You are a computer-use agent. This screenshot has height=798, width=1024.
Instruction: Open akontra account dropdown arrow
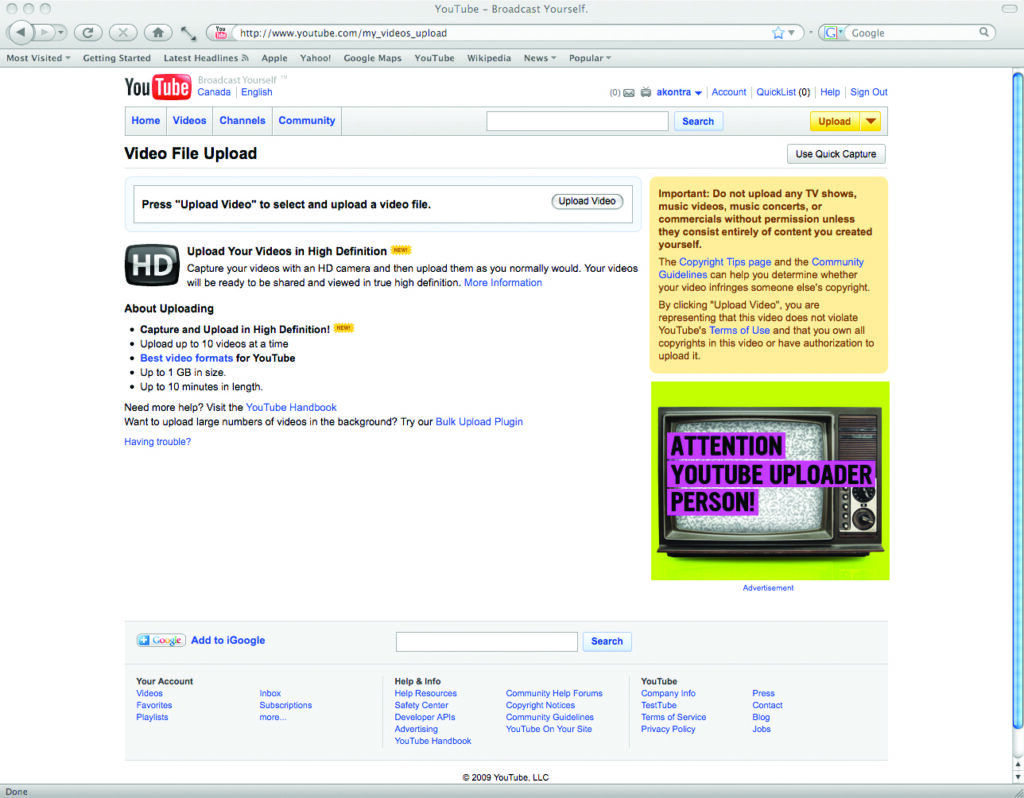click(x=698, y=93)
